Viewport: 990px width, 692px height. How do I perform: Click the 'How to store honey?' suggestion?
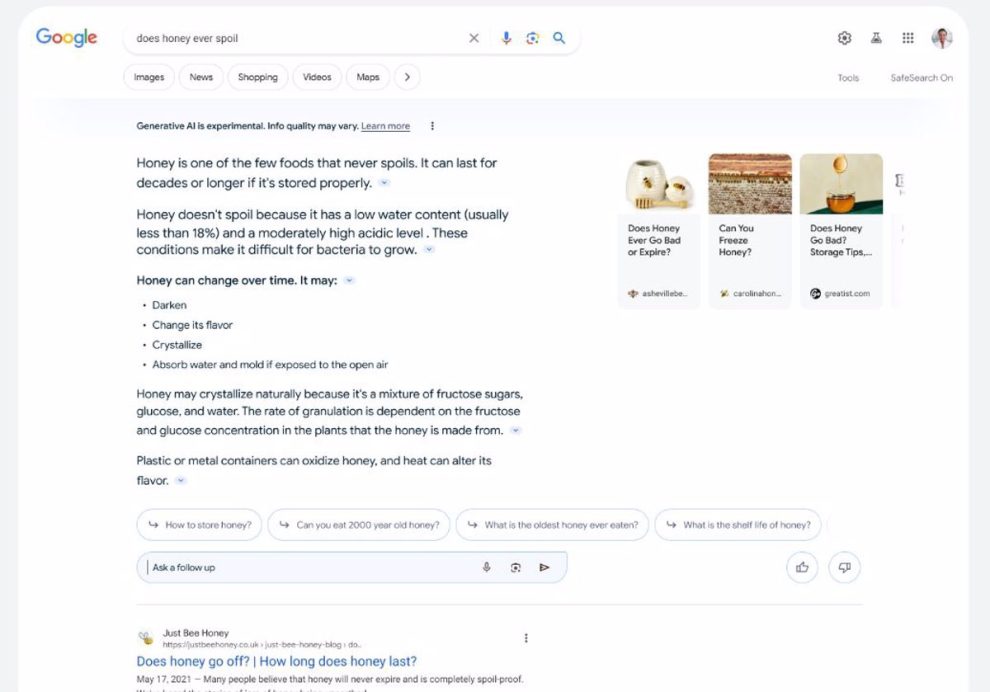click(199, 525)
